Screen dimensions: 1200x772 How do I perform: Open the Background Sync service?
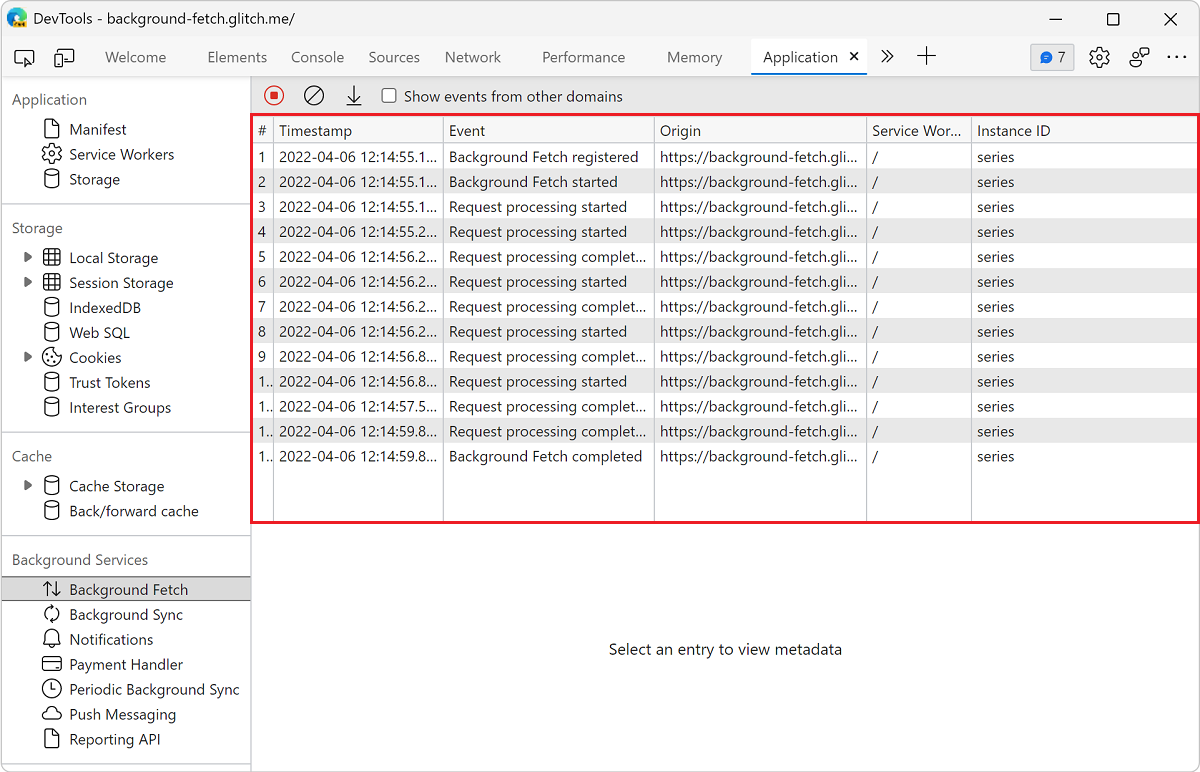tap(127, 614)
